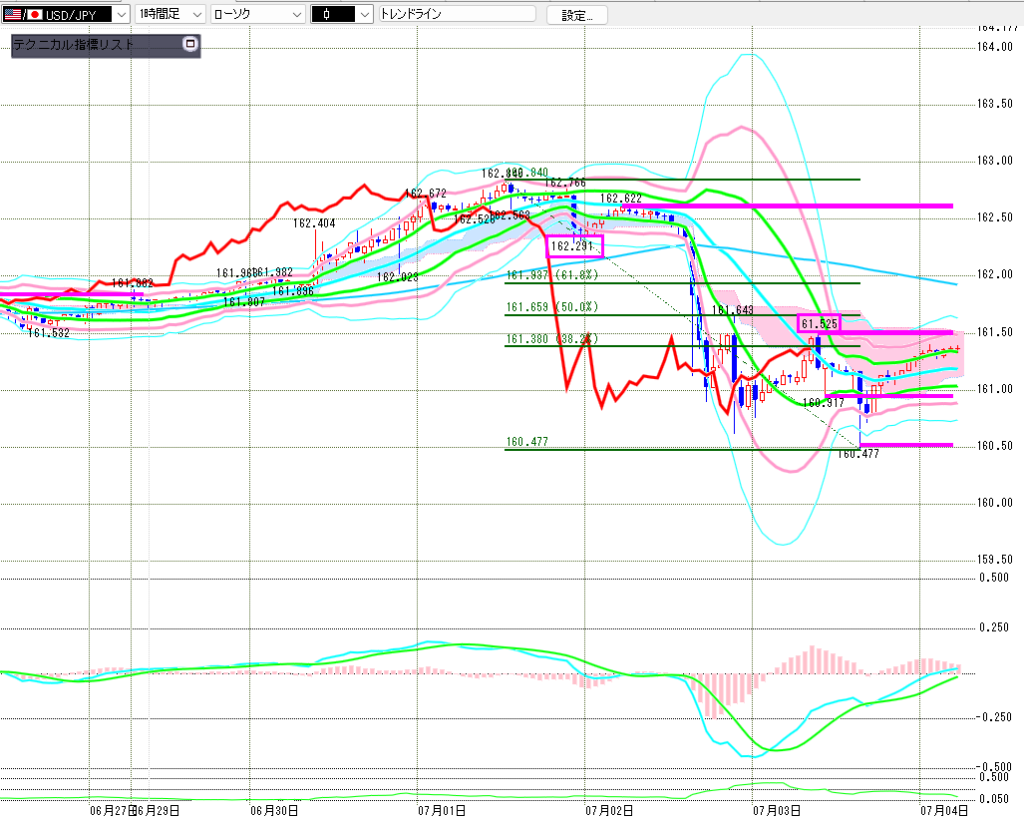Click the 161.659 (50.0%) Fibonacci level label

(552, 307)
